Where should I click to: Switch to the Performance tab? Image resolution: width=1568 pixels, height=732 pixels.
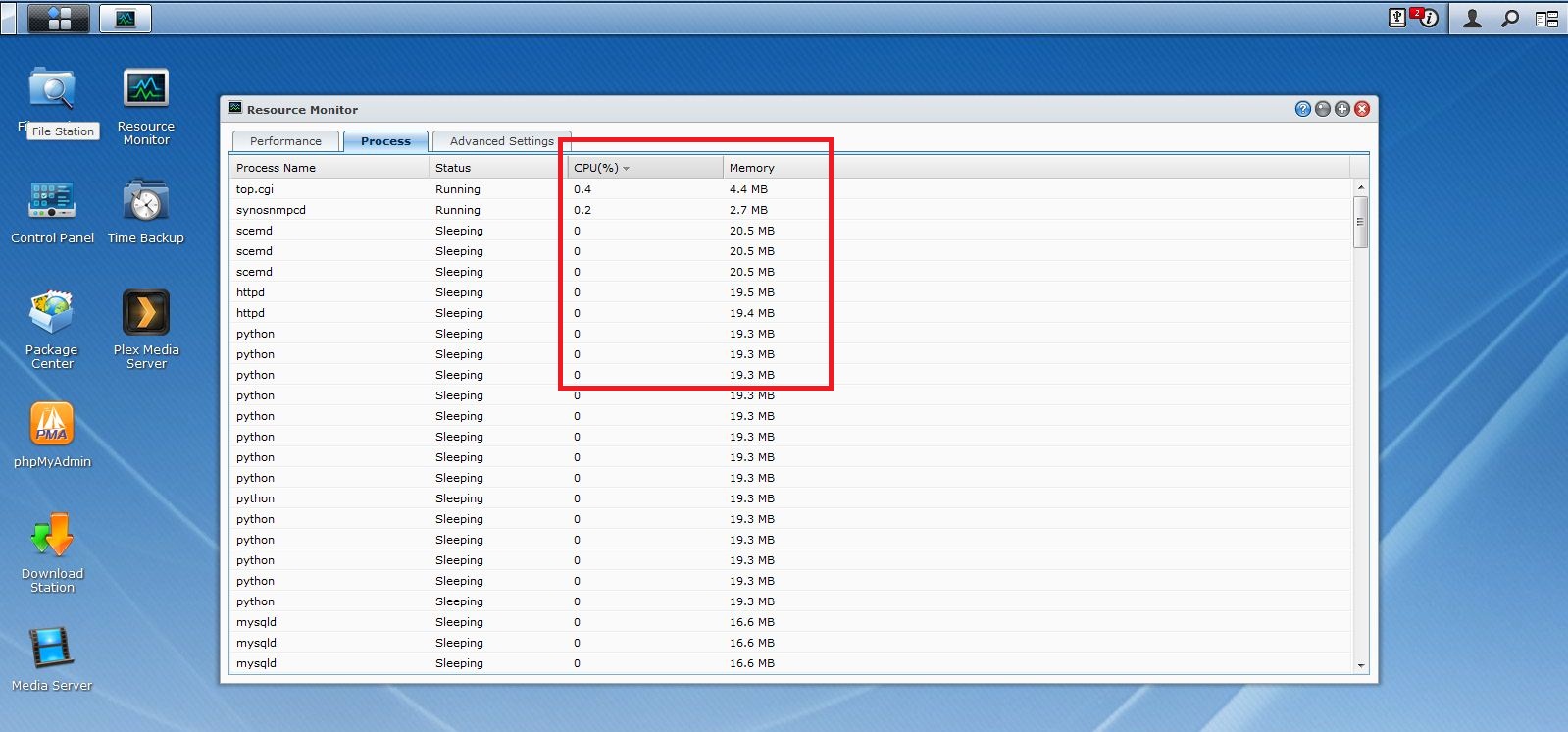[285, 141]
